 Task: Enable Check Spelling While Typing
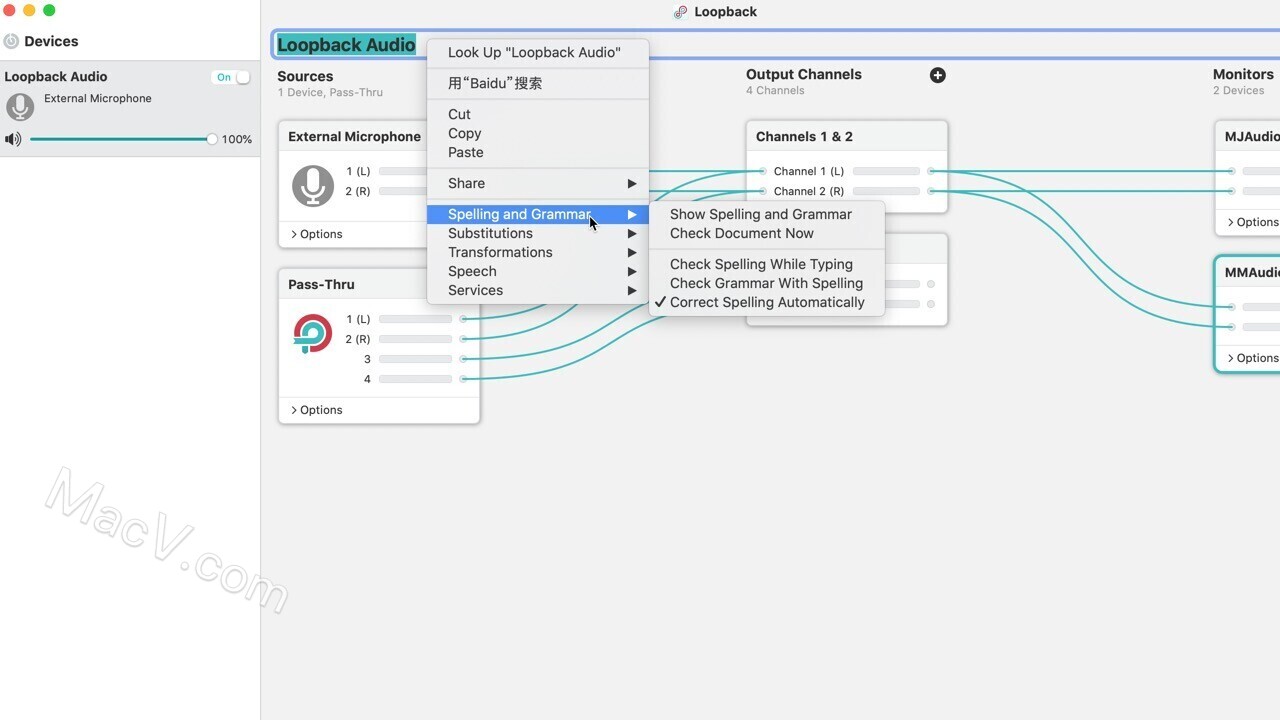click(761, 264)
